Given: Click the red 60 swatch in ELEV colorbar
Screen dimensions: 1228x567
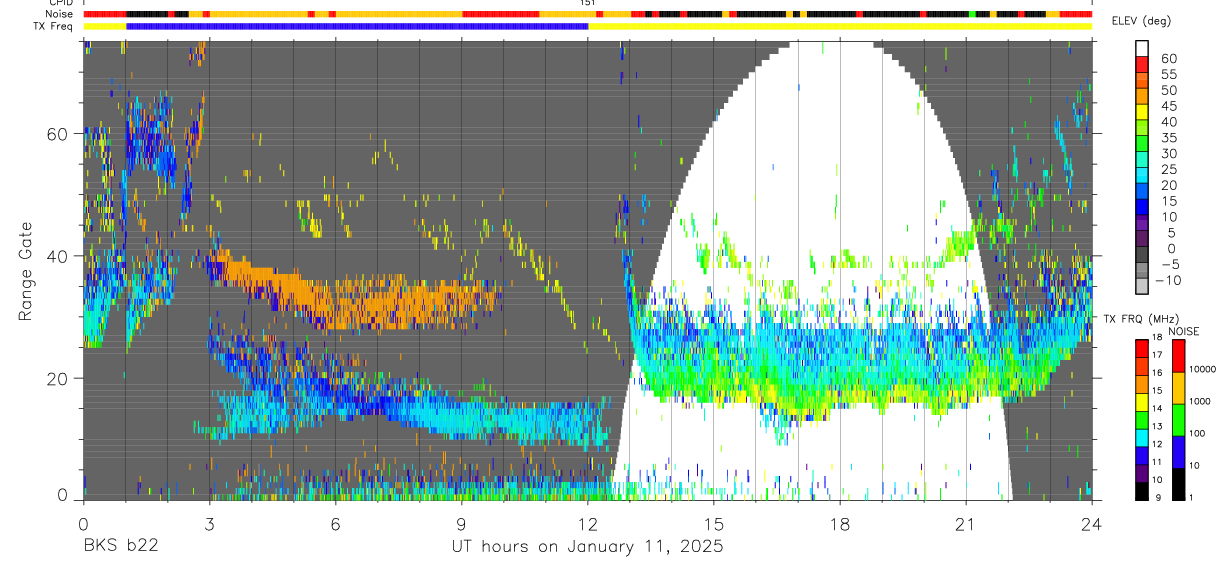Looking at the screenshot, I should (1142, 65).
